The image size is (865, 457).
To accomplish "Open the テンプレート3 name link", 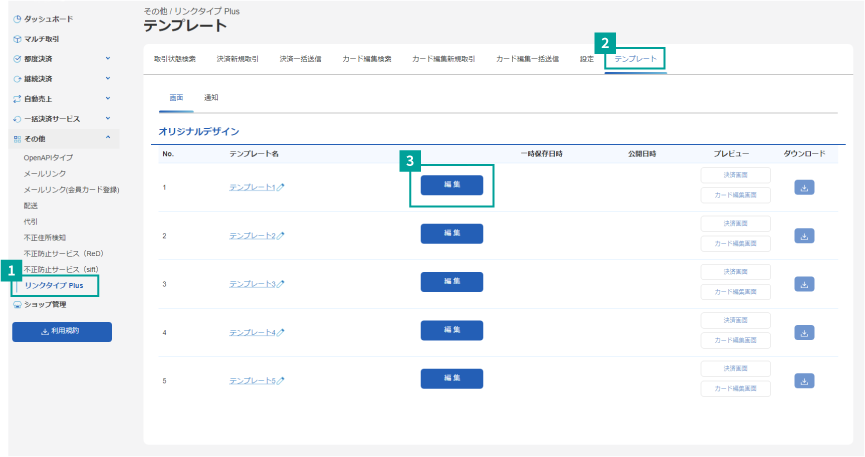I will [x=252, y=284].
